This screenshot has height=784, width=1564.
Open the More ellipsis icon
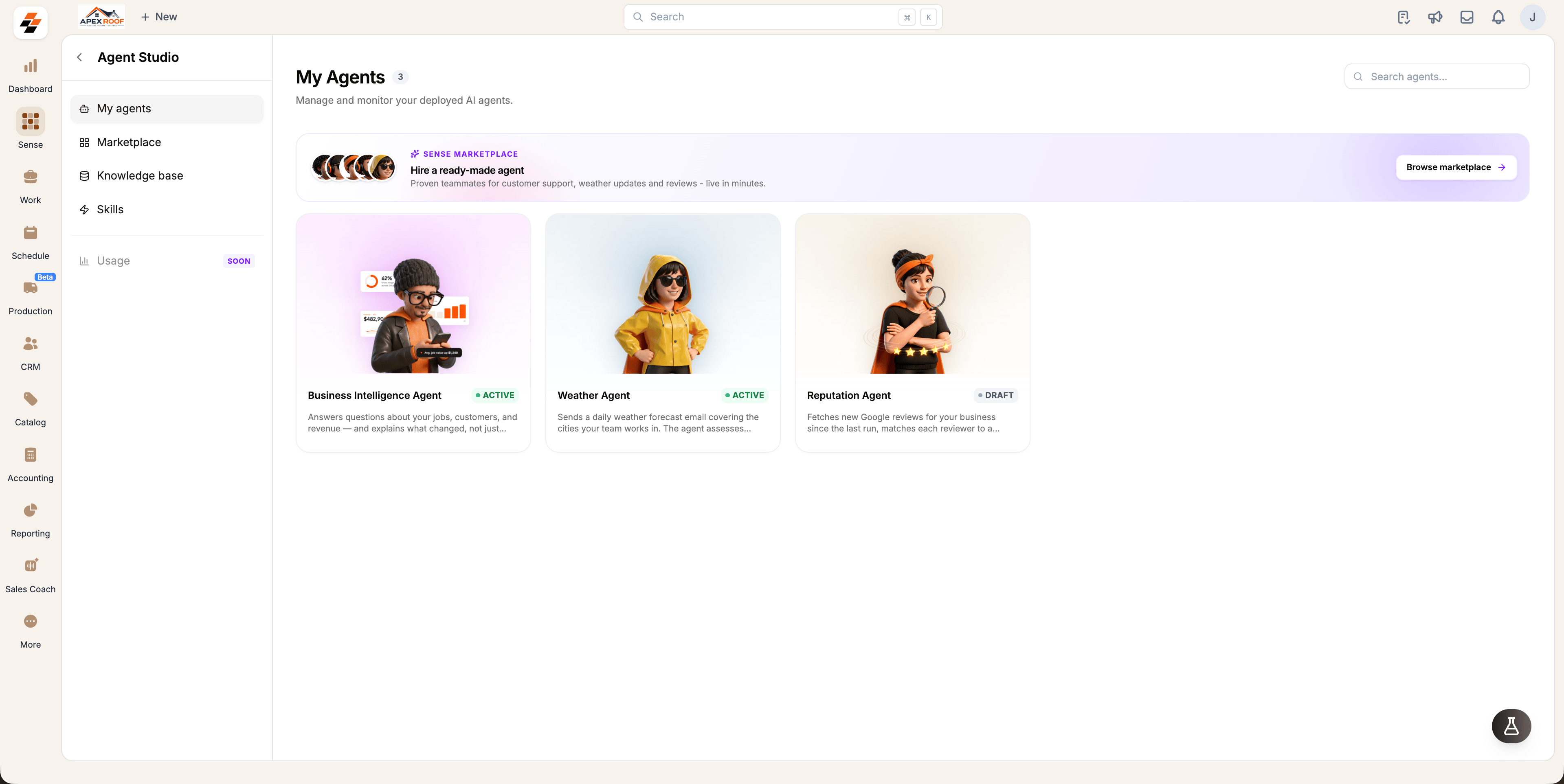pos(31,621)
